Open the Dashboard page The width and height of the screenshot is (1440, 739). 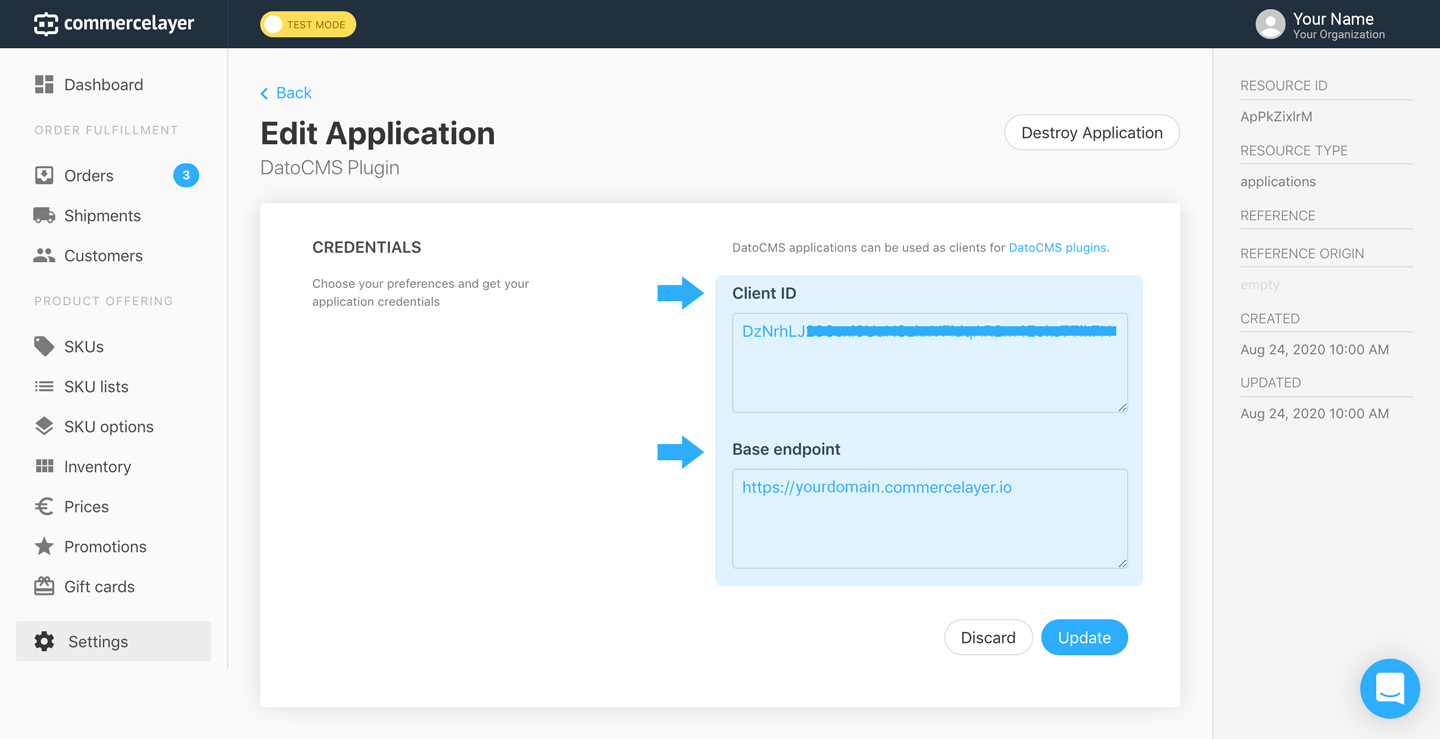coord(103,85)
